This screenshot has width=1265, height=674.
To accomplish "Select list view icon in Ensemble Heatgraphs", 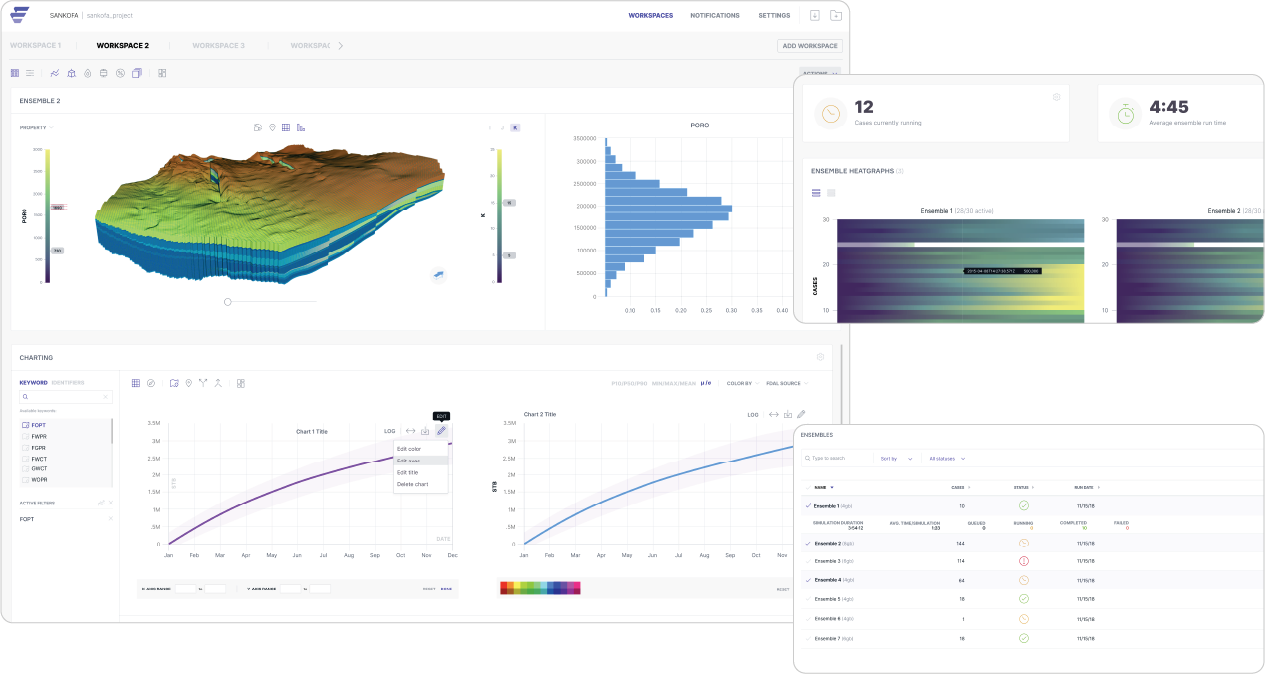I will pos(816,193).
